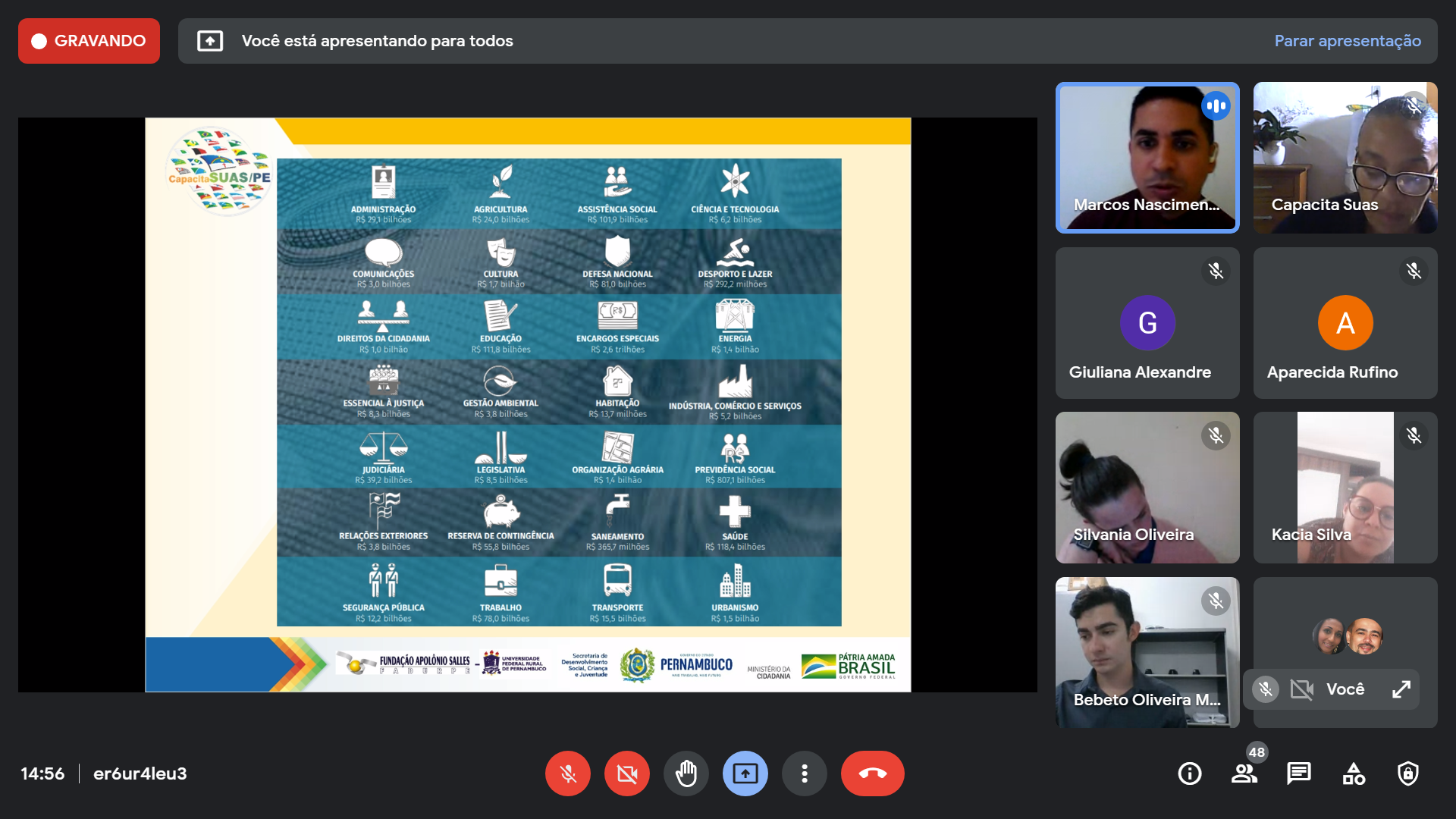Click the GRAVANDO recording indicator
The height and width of the screenshot is (819, 1456).
(89, 41)
